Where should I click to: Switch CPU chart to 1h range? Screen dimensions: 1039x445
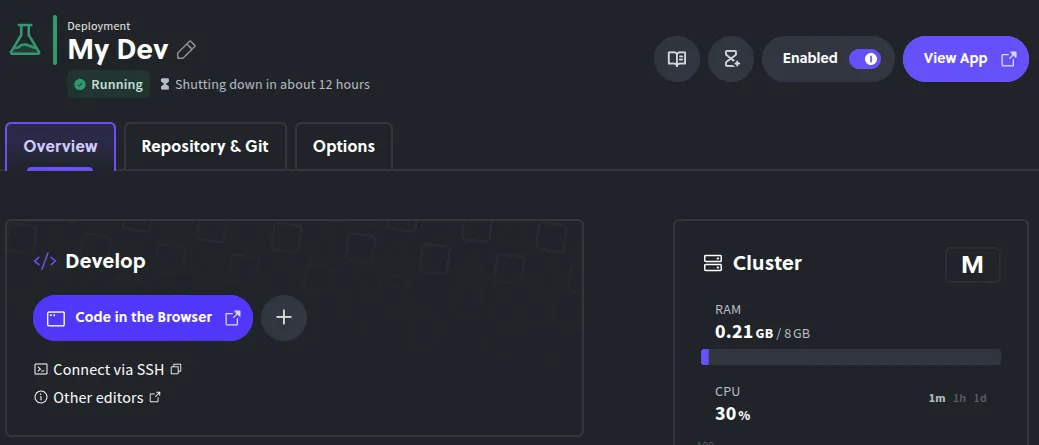(x=960, y=398)
